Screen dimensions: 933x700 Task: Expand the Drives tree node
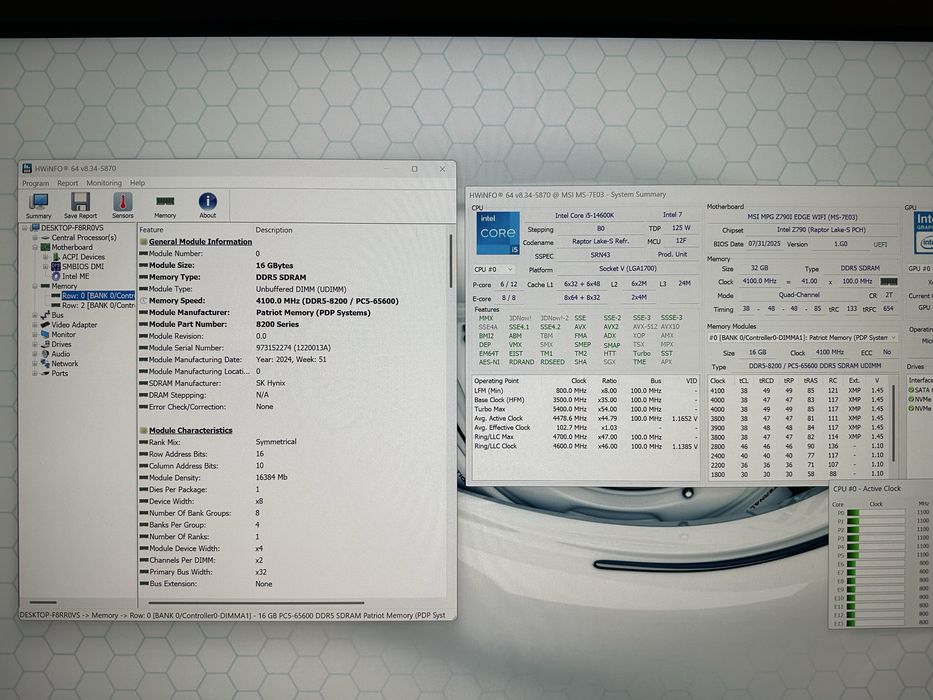[35, 344]
